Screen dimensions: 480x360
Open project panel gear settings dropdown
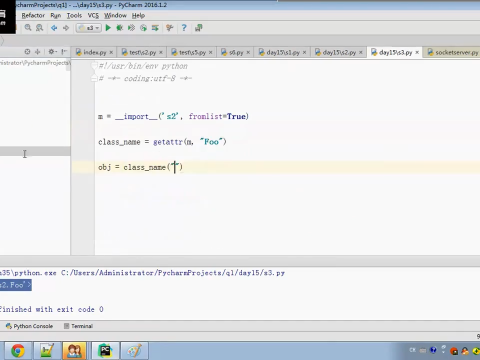pyautogui.click(x=52, y=52)
